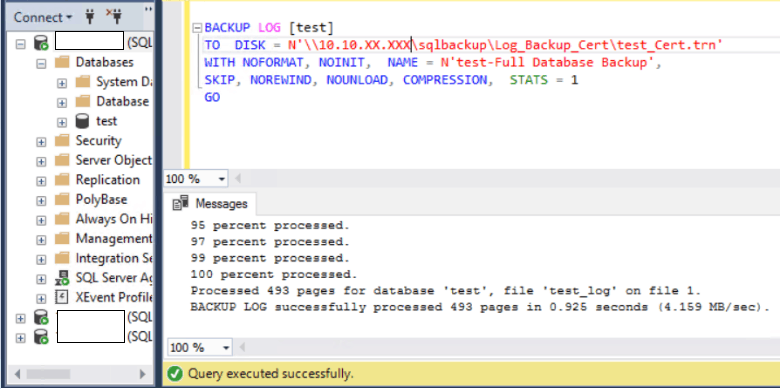Select the test database label

(107, 121)
